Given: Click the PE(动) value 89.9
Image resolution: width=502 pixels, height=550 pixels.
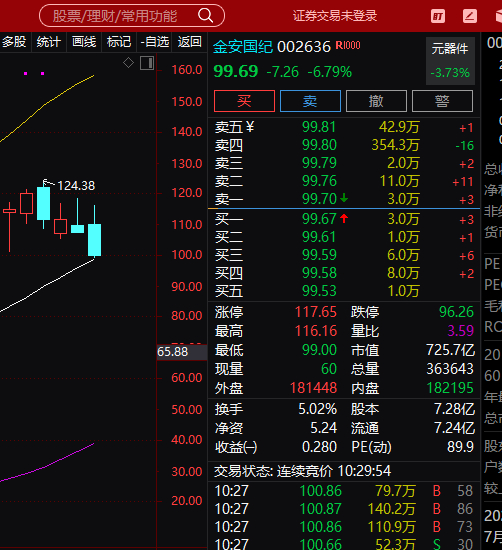Looking at the screenshot, I should [x=460, y=447].
